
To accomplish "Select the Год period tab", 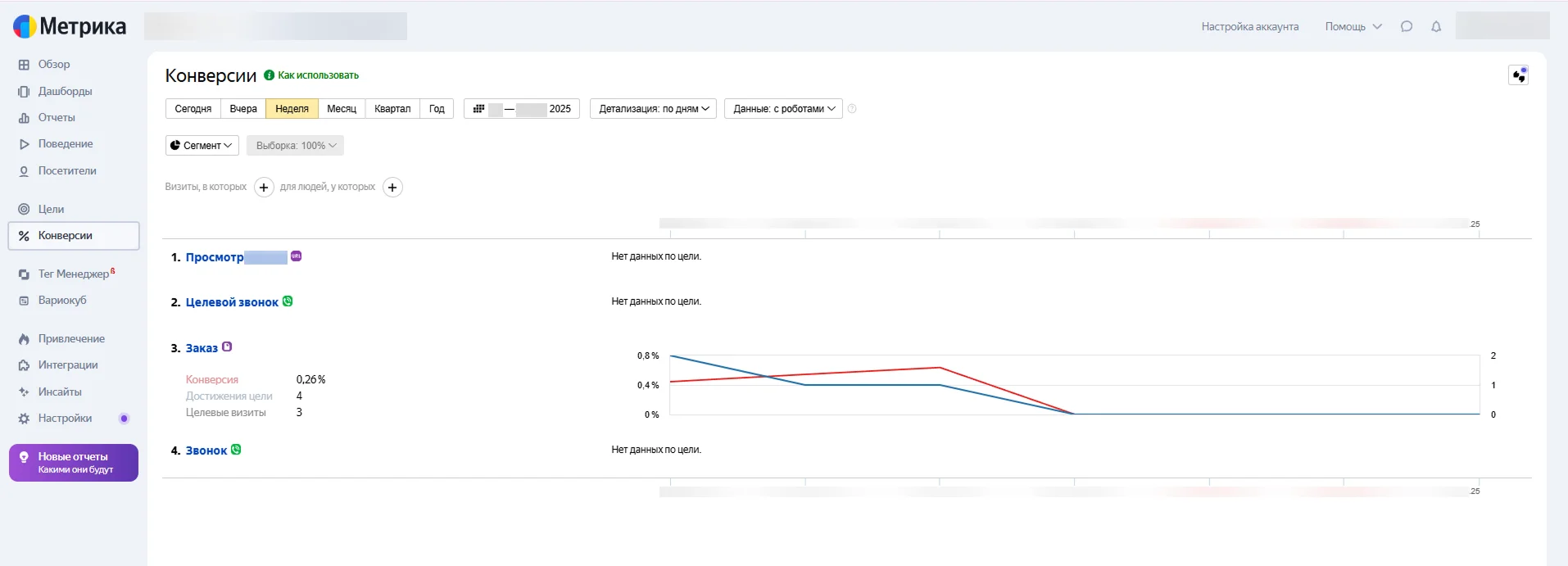I will [437, 109].
